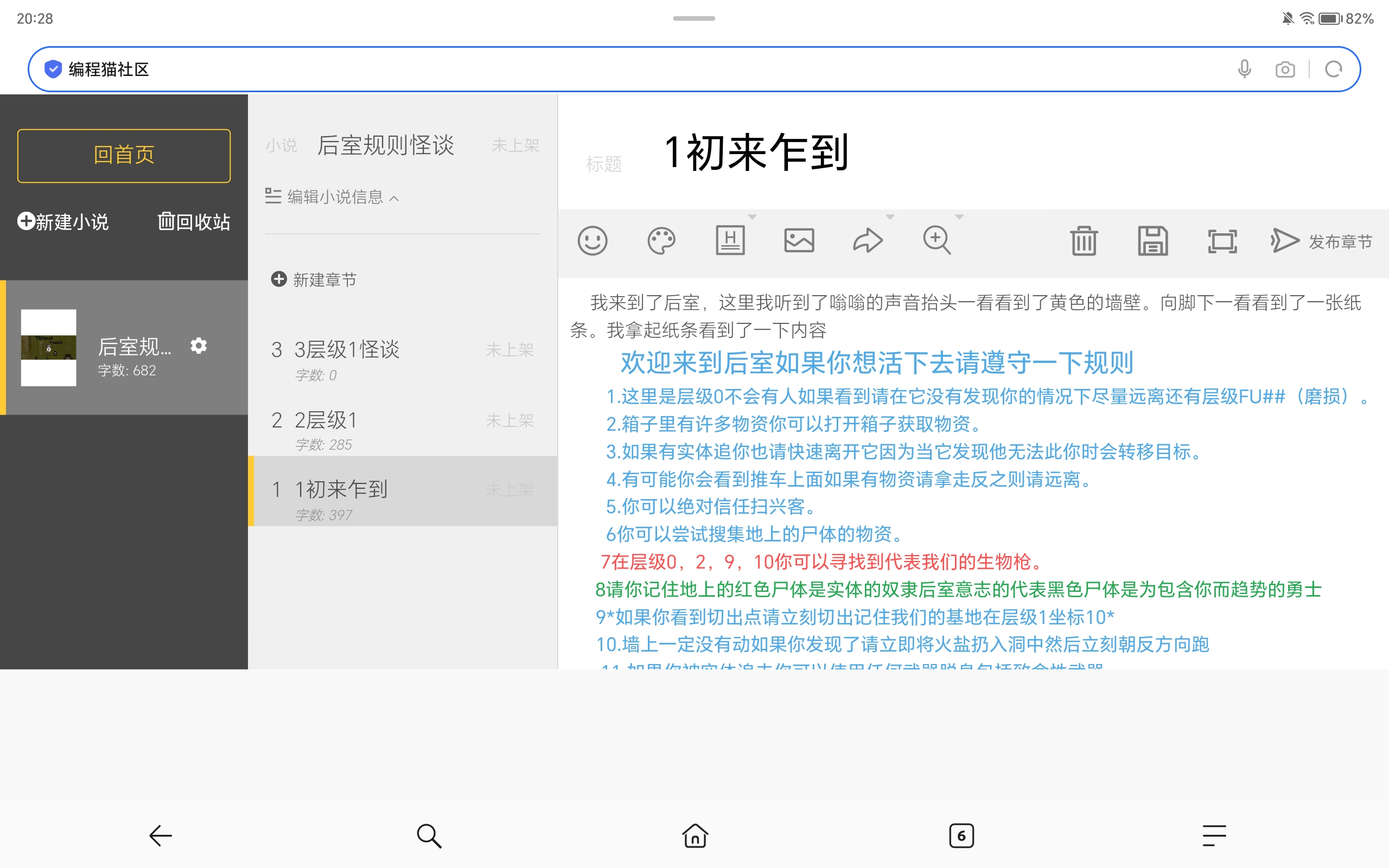The image size is (1389, 868).
Task: Go back to home via 回首页 button
Action: coord(124,156)
